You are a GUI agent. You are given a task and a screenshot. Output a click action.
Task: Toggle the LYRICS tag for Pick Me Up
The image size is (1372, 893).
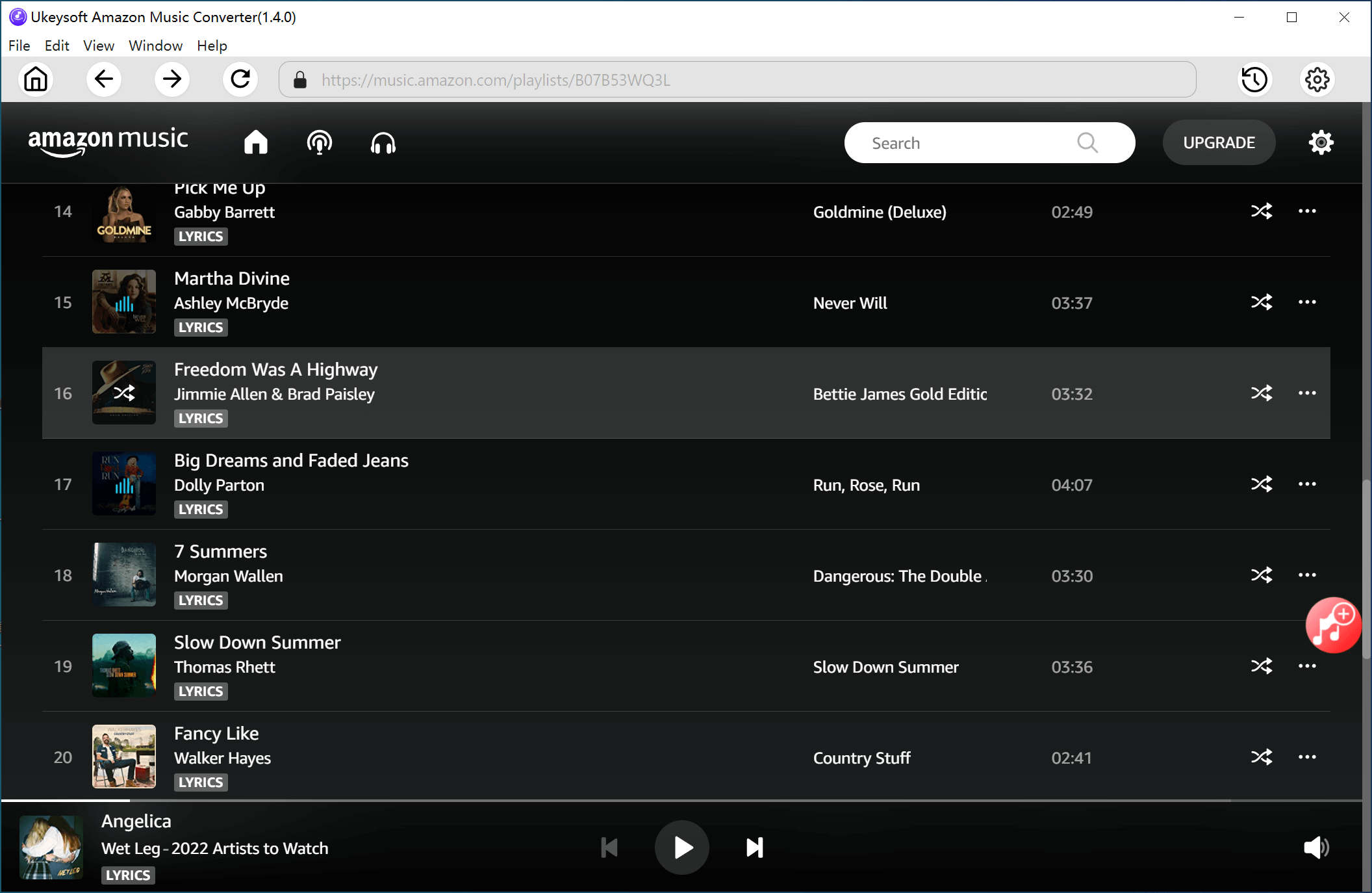pos(199,236)
